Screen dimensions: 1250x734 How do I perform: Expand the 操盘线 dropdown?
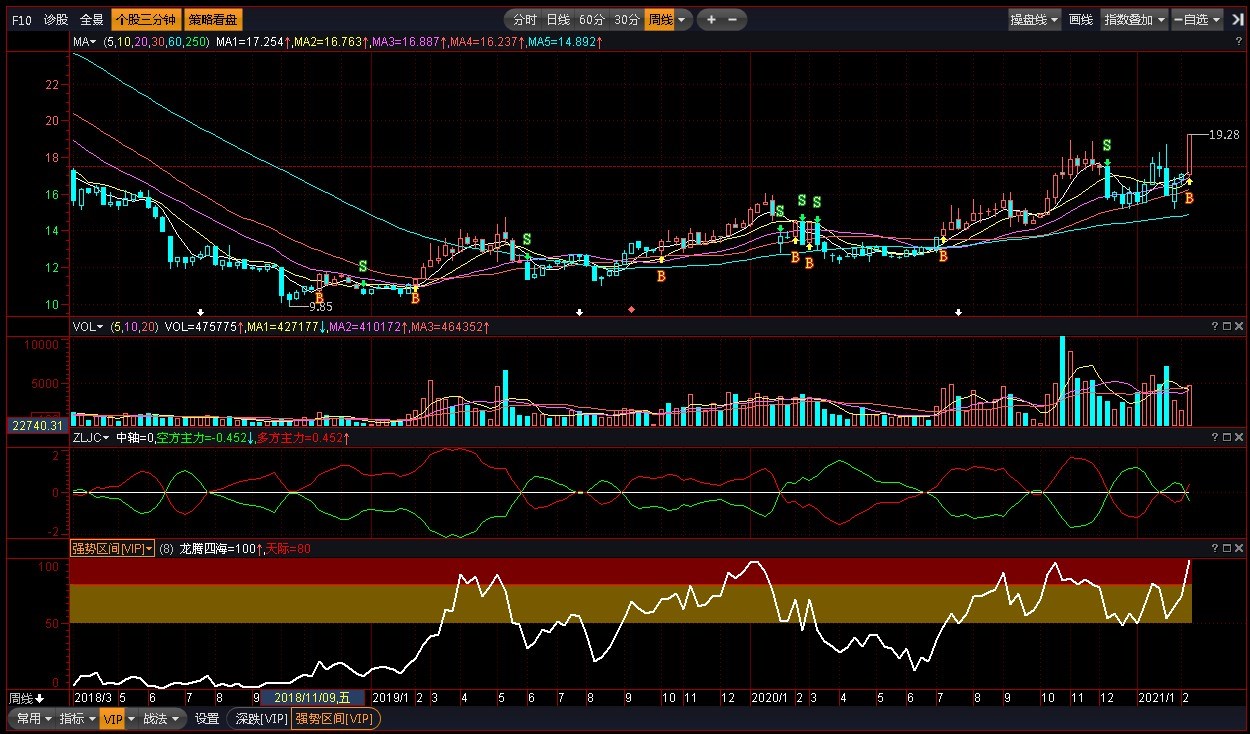click(1034, 19)
